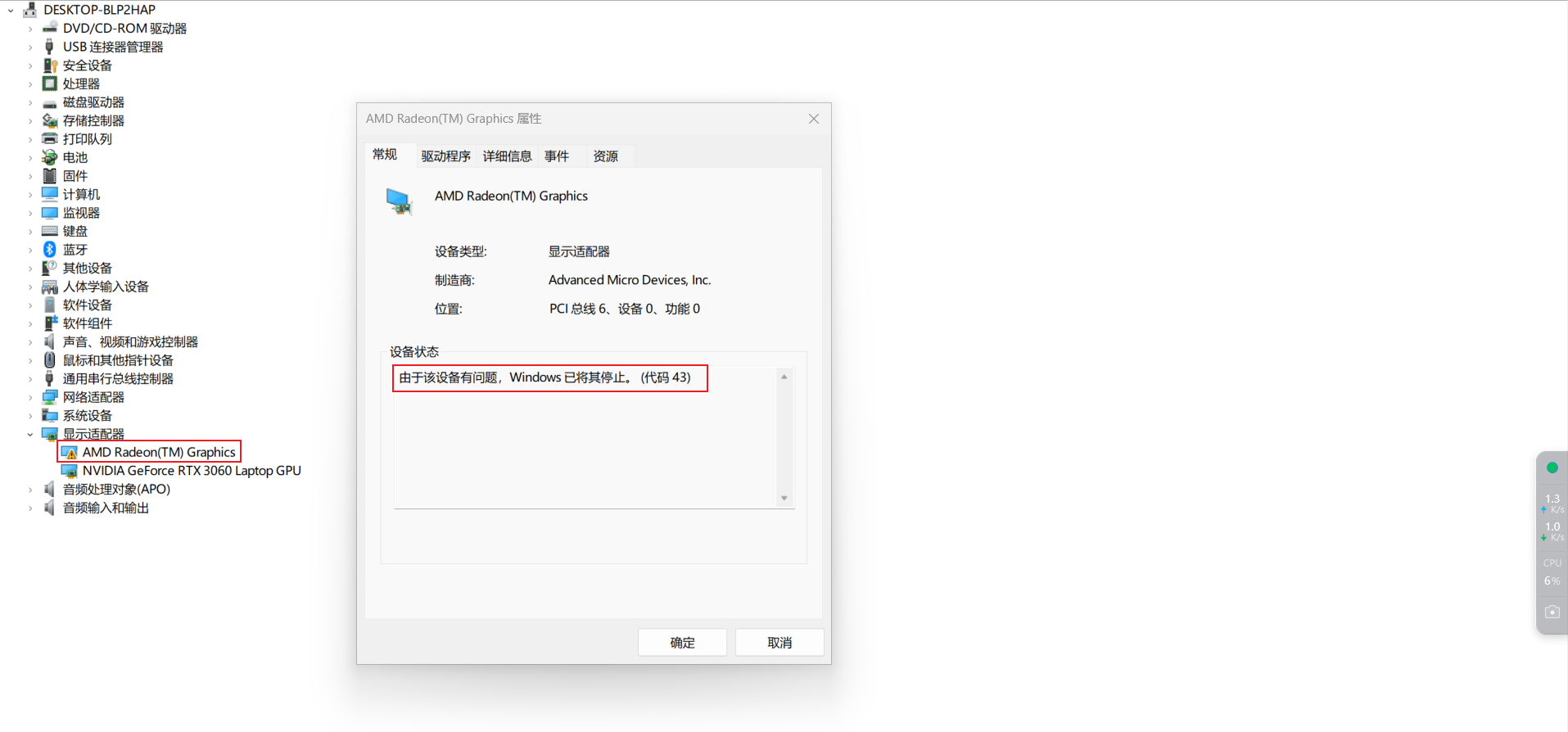Click the 蓝牙 Bluetooth icon
1568x732 pixels.
50,250
